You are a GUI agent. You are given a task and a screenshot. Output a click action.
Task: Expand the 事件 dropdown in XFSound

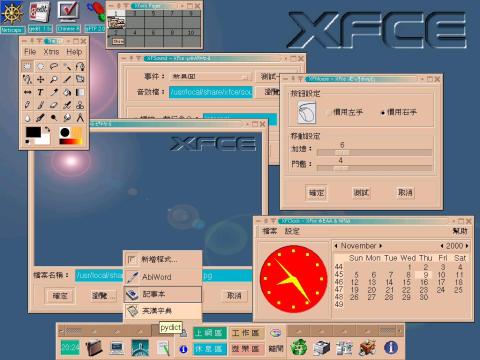point(211,77)
